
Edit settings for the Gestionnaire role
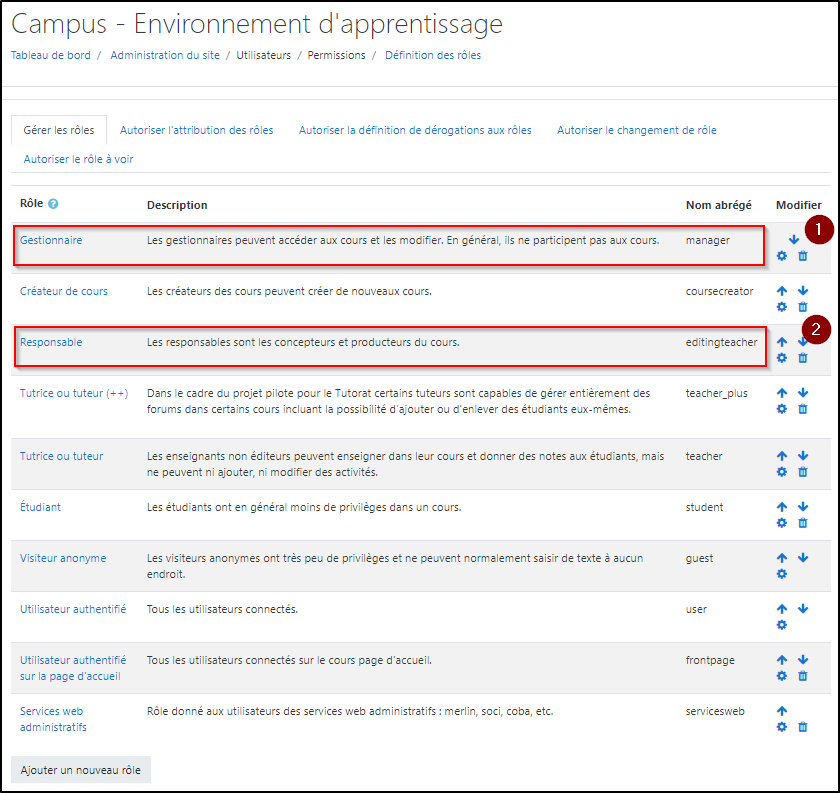point(782,256)
